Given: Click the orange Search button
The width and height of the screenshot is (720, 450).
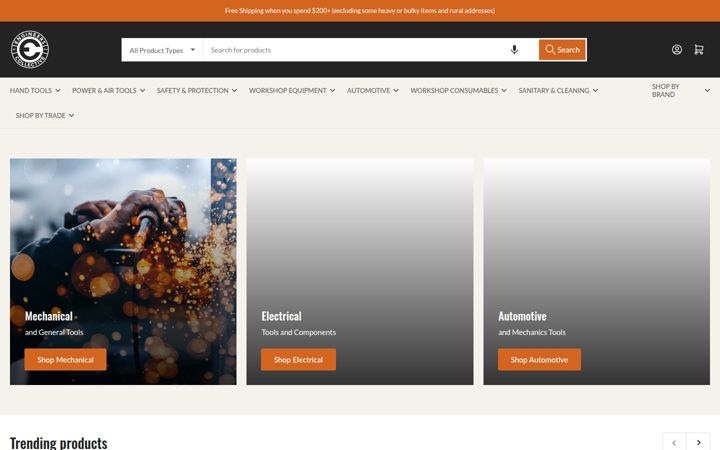Looking at the screenshot, I should point(562,50).
